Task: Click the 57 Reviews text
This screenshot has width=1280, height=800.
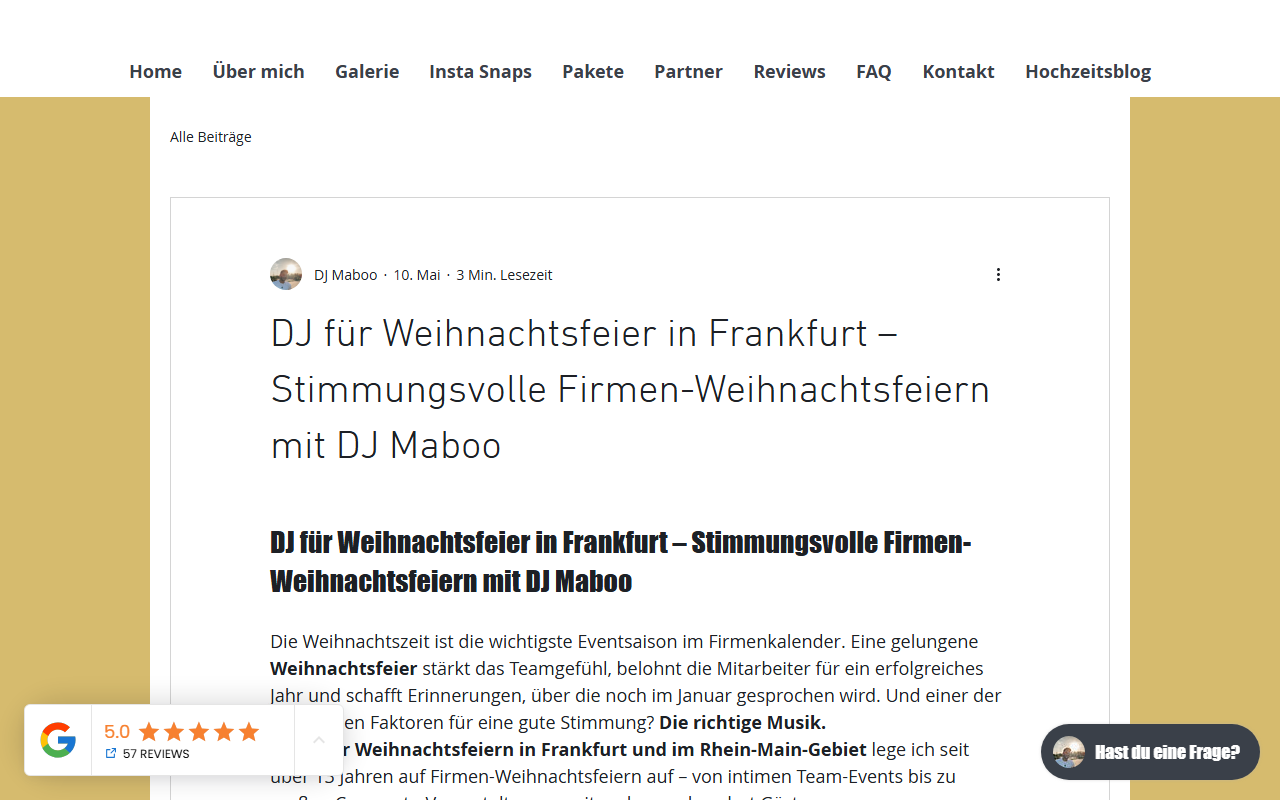Action: [156, 754]
